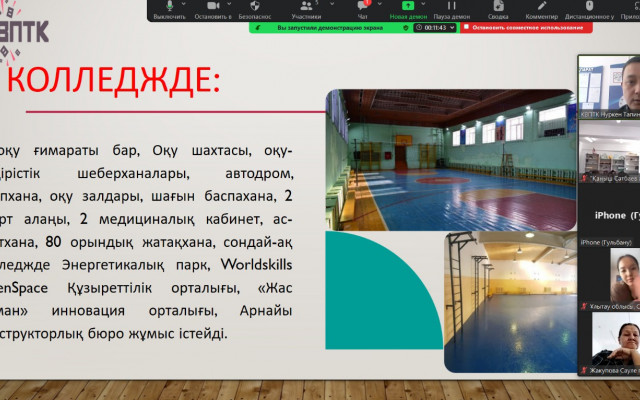Select Жакупова Сауле's video thumbnail
This screenshot has width=640, height=400.
click(x=608, y=340)
